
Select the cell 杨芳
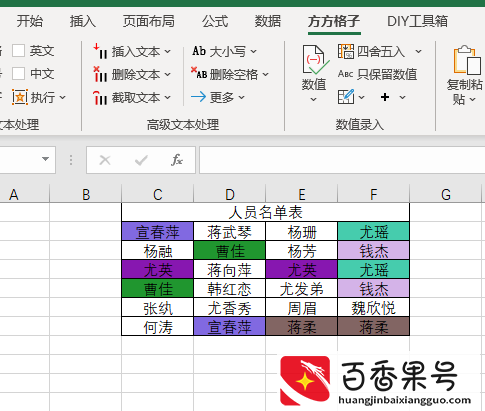click(x=302, y=251)
